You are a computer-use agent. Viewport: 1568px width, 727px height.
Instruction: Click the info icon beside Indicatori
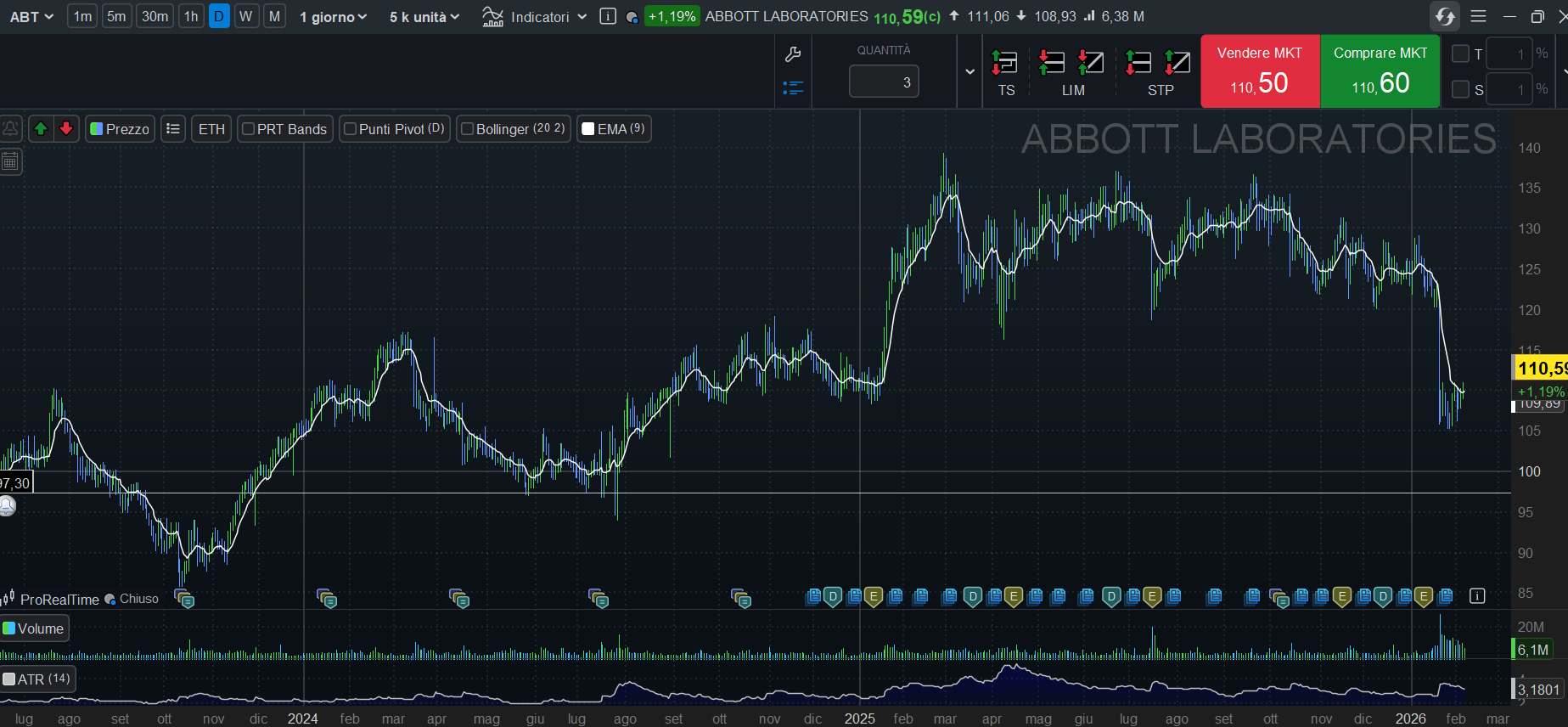click(x=608, y=16)
